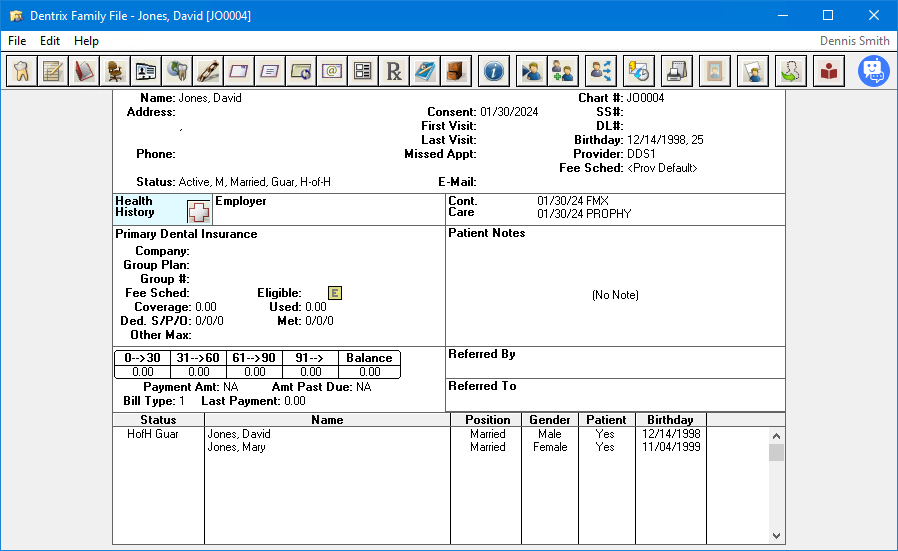
Task: Click the blue information icon
Action: pos(493,71)
